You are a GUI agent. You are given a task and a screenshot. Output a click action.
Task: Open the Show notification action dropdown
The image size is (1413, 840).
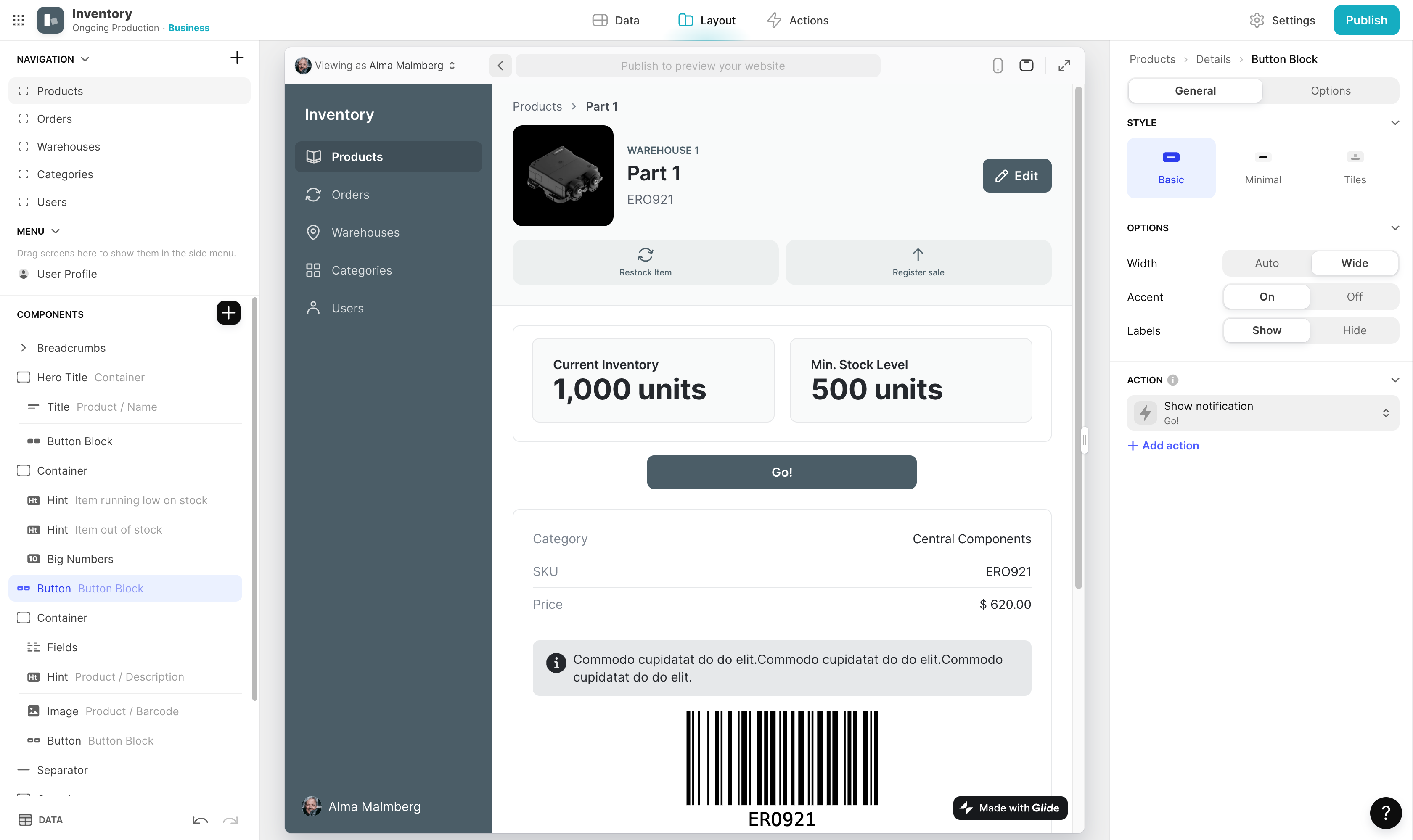tap(1262, 412)
